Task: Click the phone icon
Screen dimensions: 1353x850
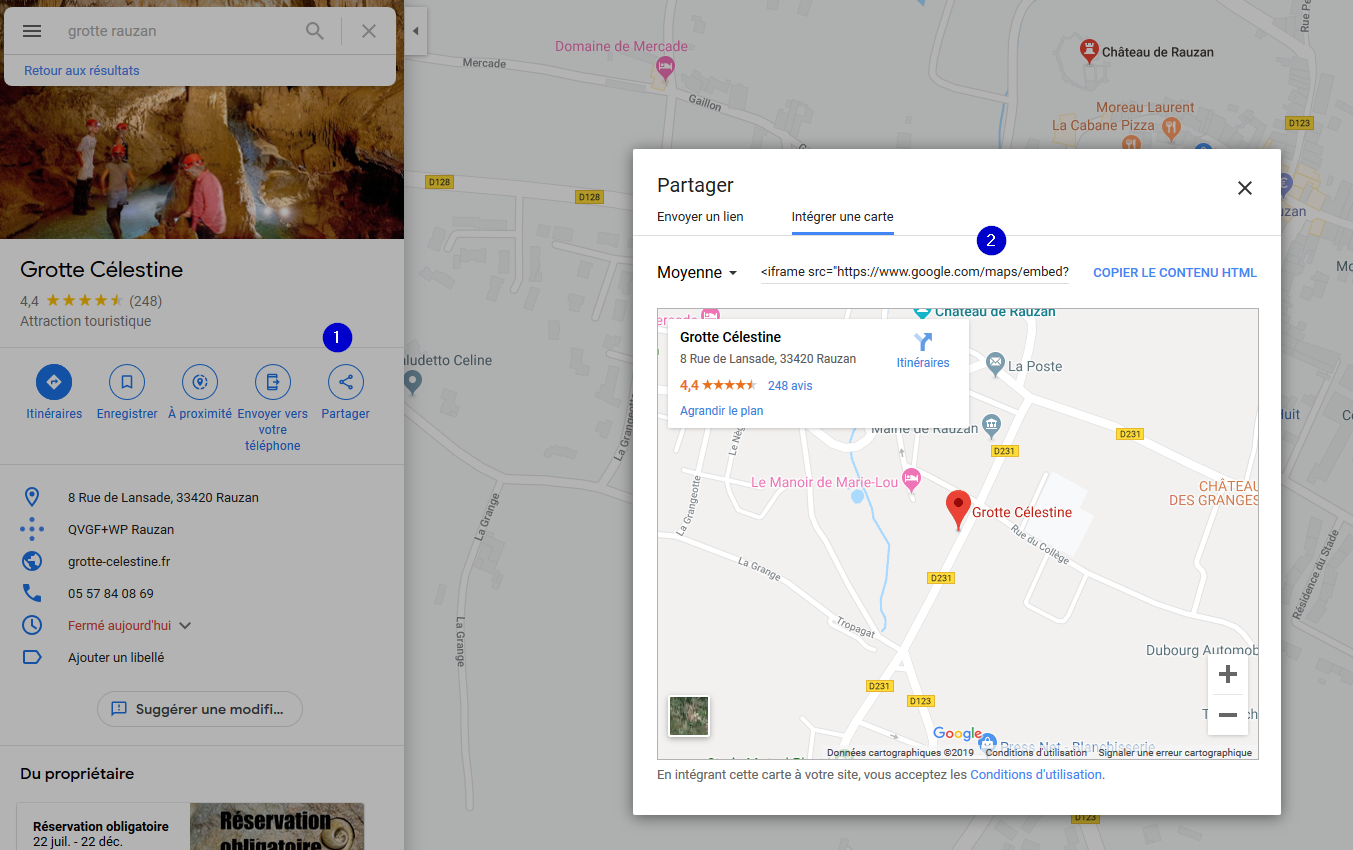Action: [x=32, y=593]
